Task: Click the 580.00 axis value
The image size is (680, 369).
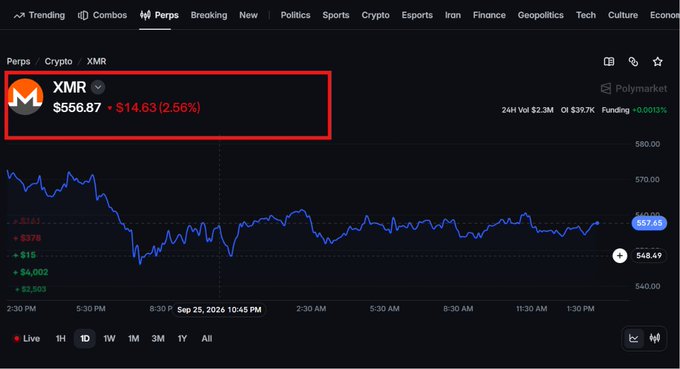Action: pyautogui.click(x=647, y=144)
